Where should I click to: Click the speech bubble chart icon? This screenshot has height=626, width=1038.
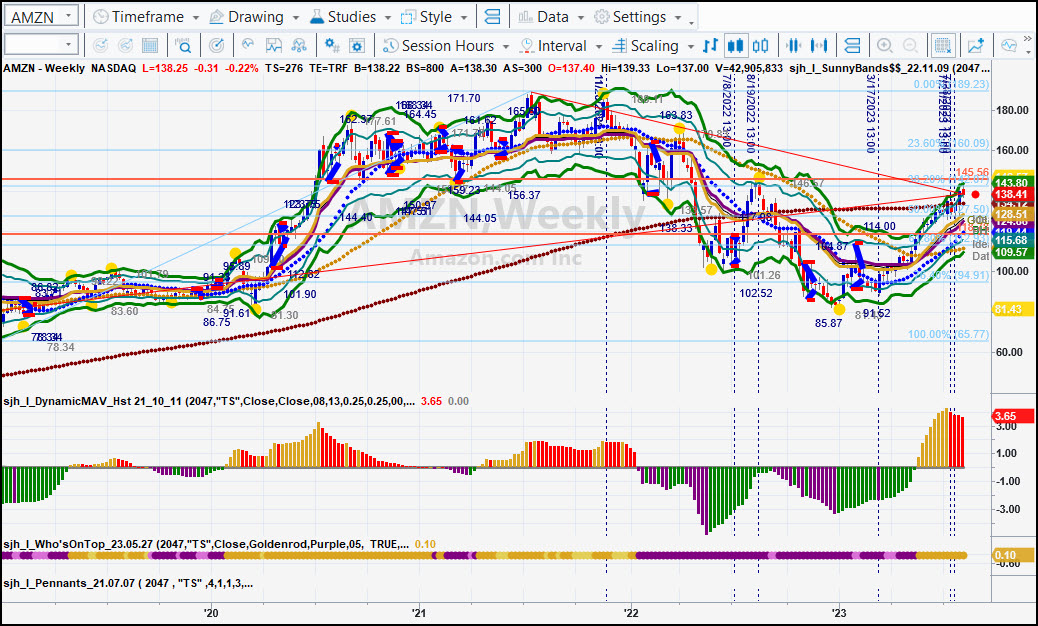[x=1009, y=46]
